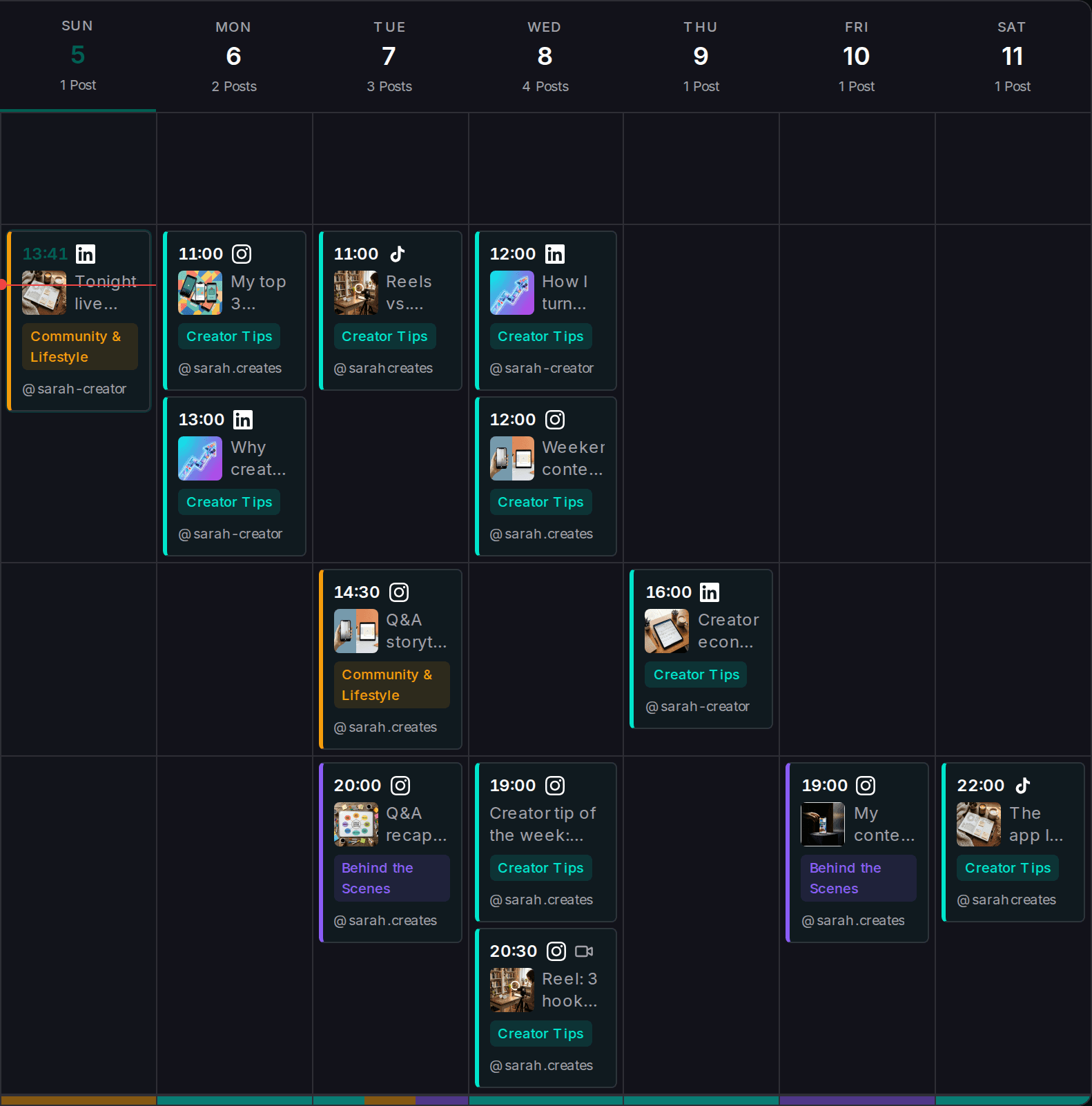Click Creator Tips tag on Monday 13:00 post
The height and width of the screenshot is (1106, 1092).
point(229,502)
